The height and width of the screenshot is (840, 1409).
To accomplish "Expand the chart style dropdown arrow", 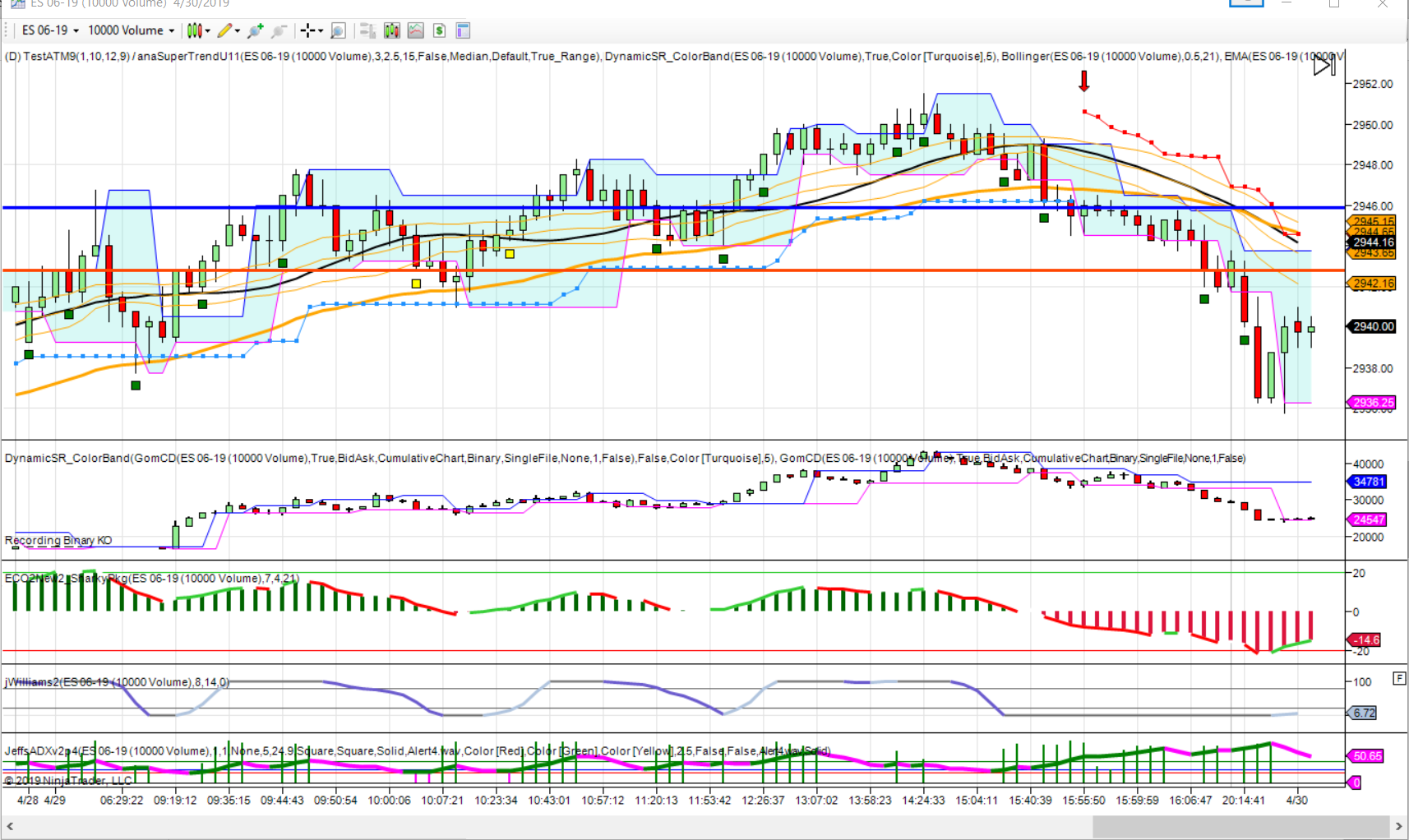I will tap(208, 30).
